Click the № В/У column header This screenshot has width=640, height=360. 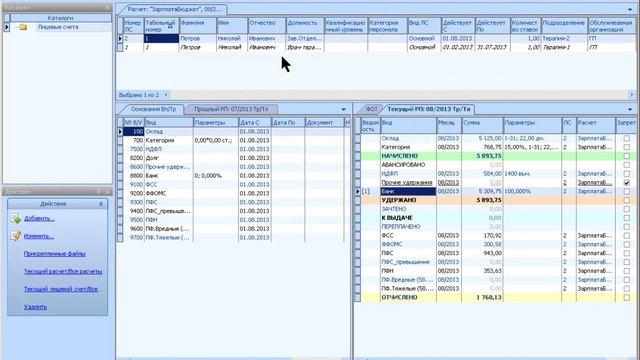click(133, 122)
